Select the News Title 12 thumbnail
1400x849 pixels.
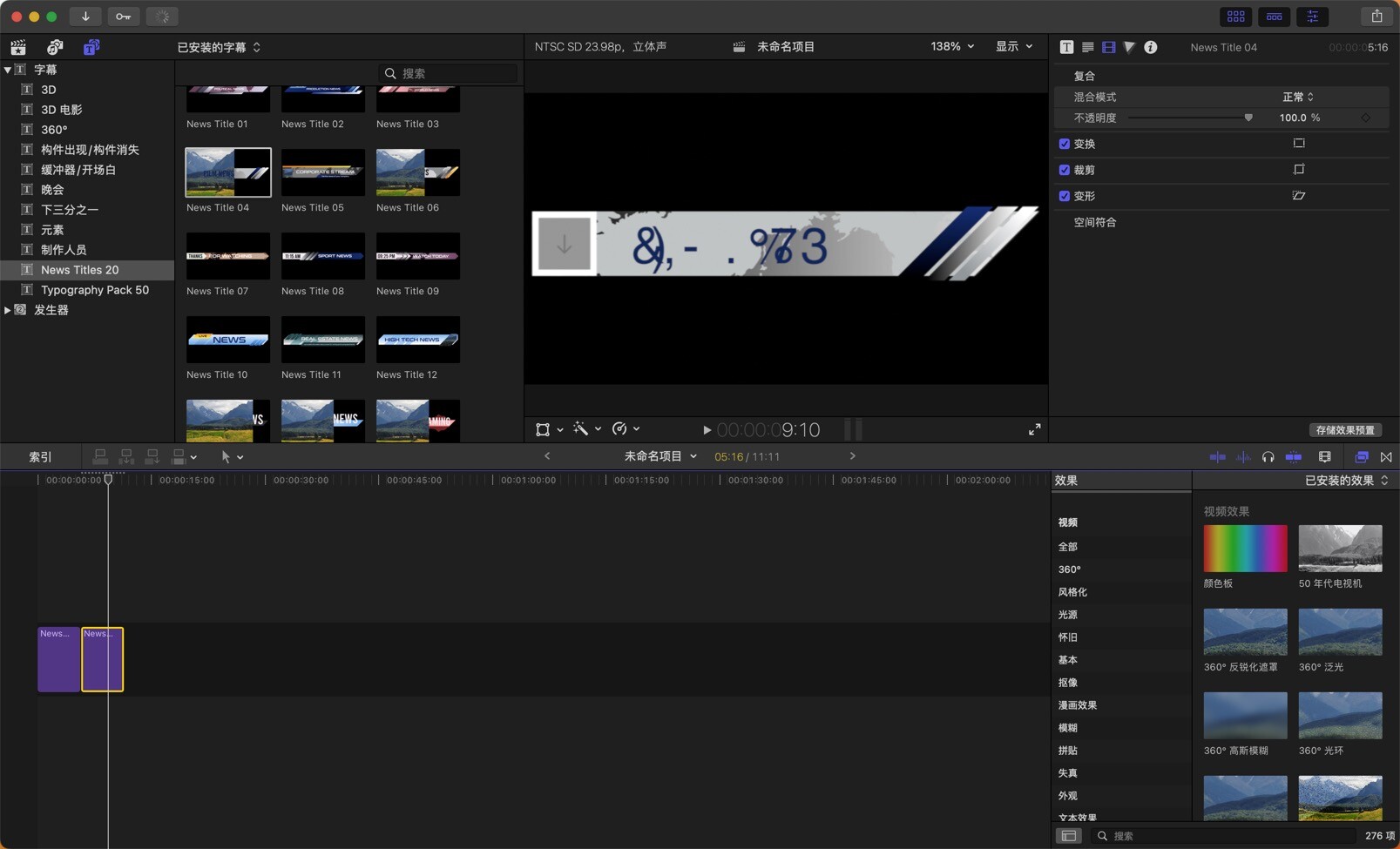(x=417, y=340)
